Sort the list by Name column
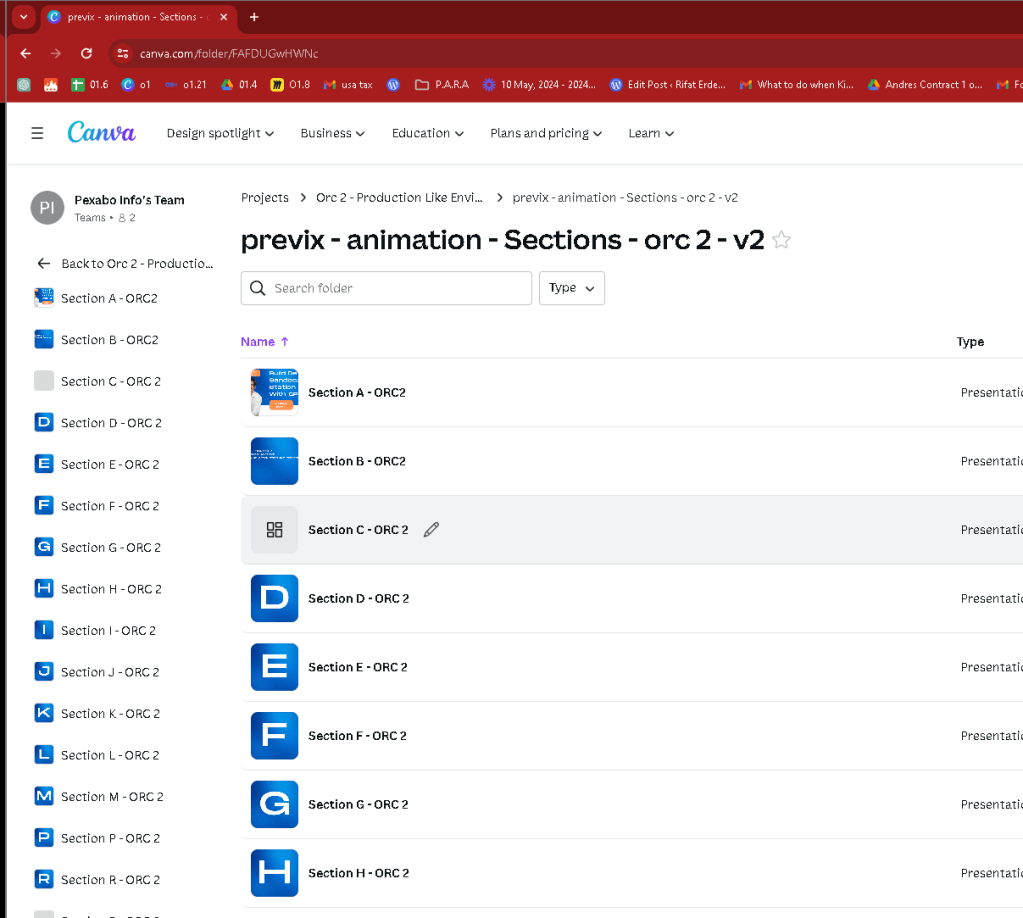This screenshot has height=918, width=1023. (x=264, y=341)
